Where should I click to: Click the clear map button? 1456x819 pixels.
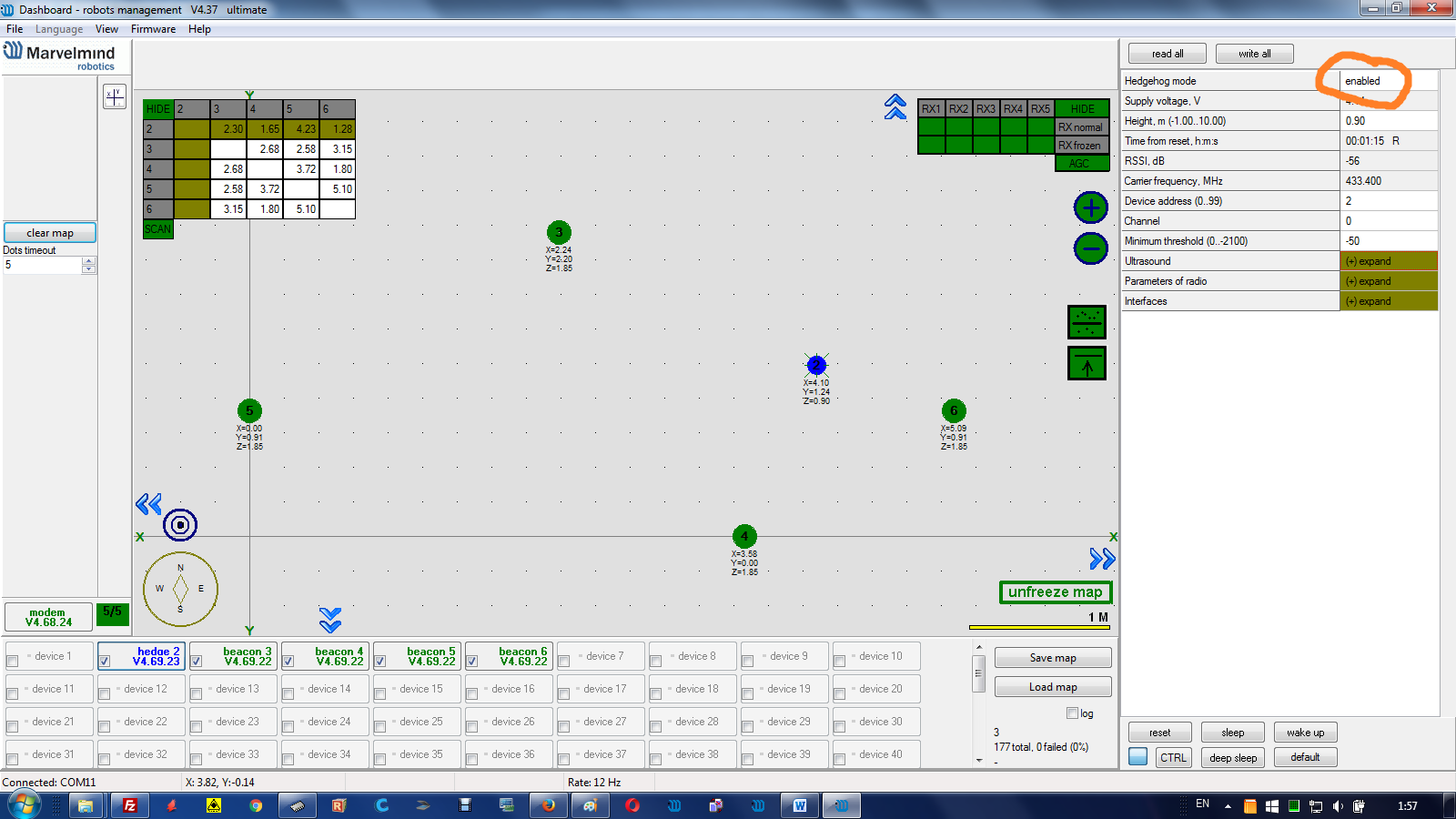pyautogui.click(x=50, y=233)
